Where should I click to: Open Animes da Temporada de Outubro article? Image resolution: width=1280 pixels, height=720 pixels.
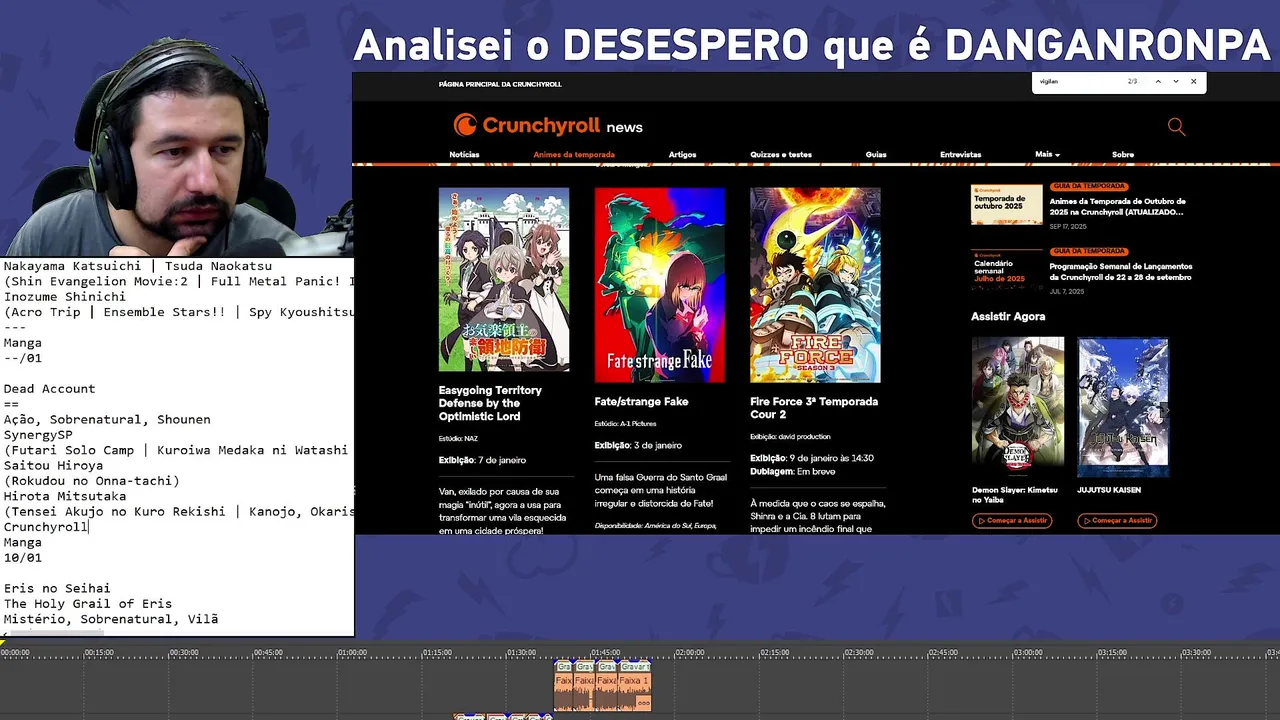pos(1118,207)
